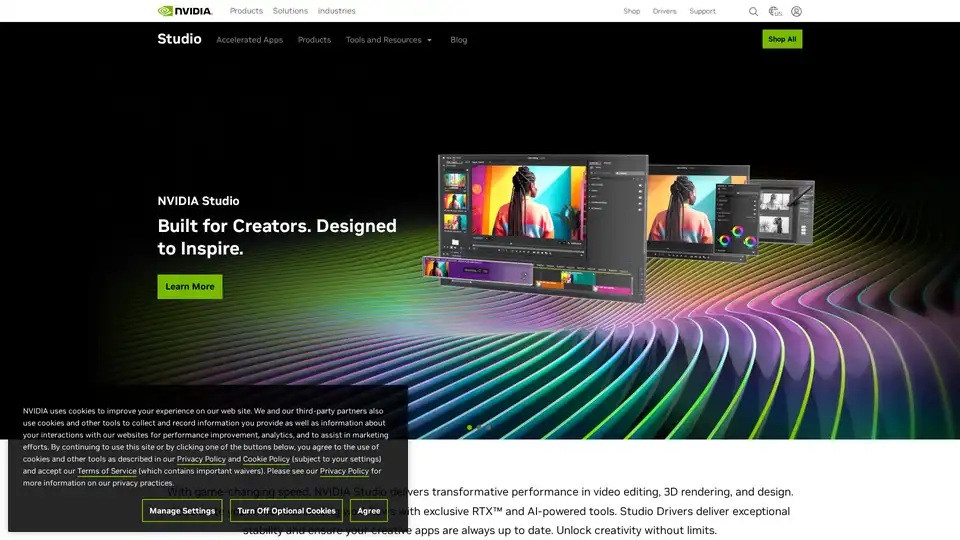Image resolution: width=960 pixels, height=540 pixels.
Task: Open the user account icon
Action: (x=796, y=12)
